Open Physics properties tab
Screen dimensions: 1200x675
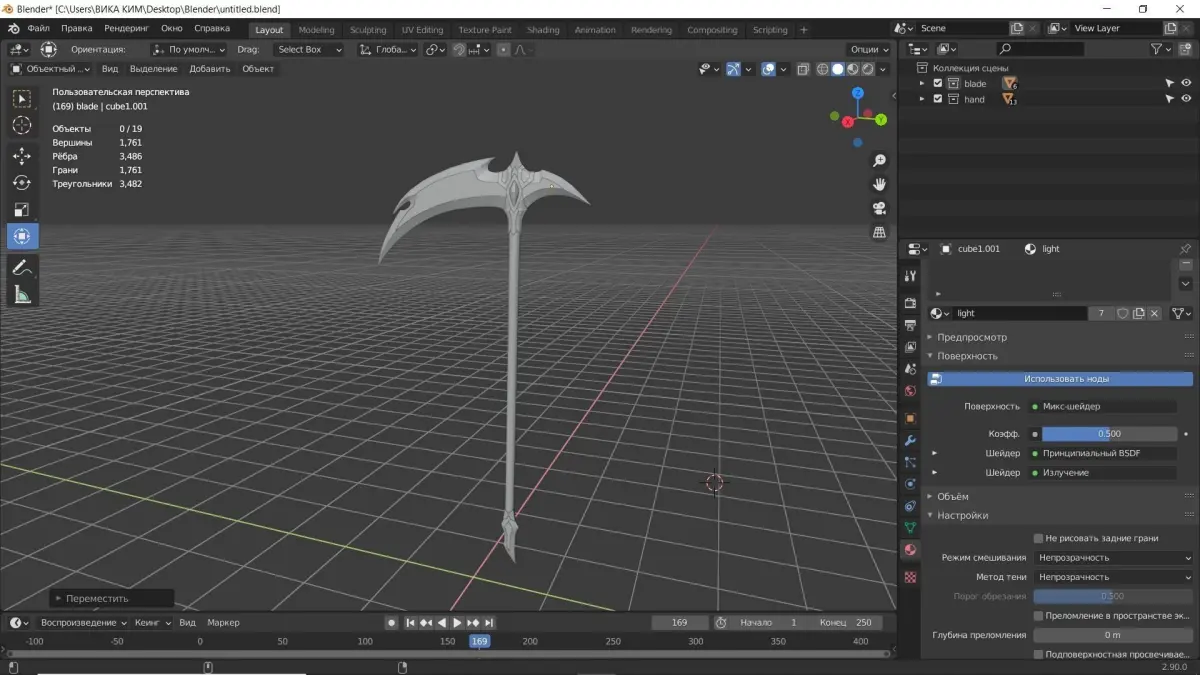pyautogui.click(x=910, y=484)
